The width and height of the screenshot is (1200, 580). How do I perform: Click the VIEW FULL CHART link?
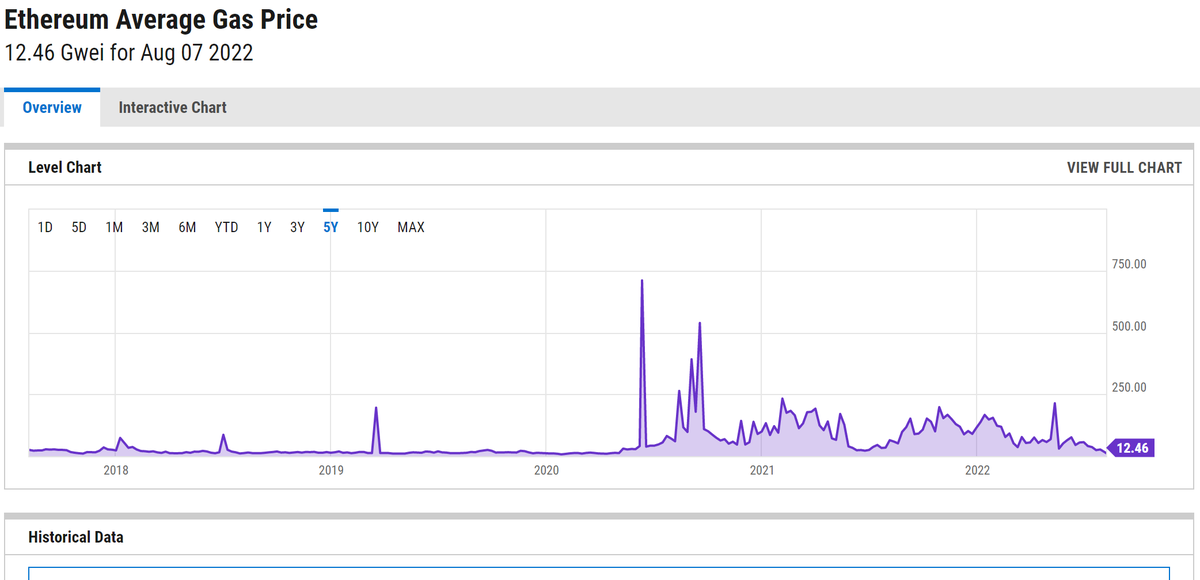pyautogui.click(x=1124, y=168)
